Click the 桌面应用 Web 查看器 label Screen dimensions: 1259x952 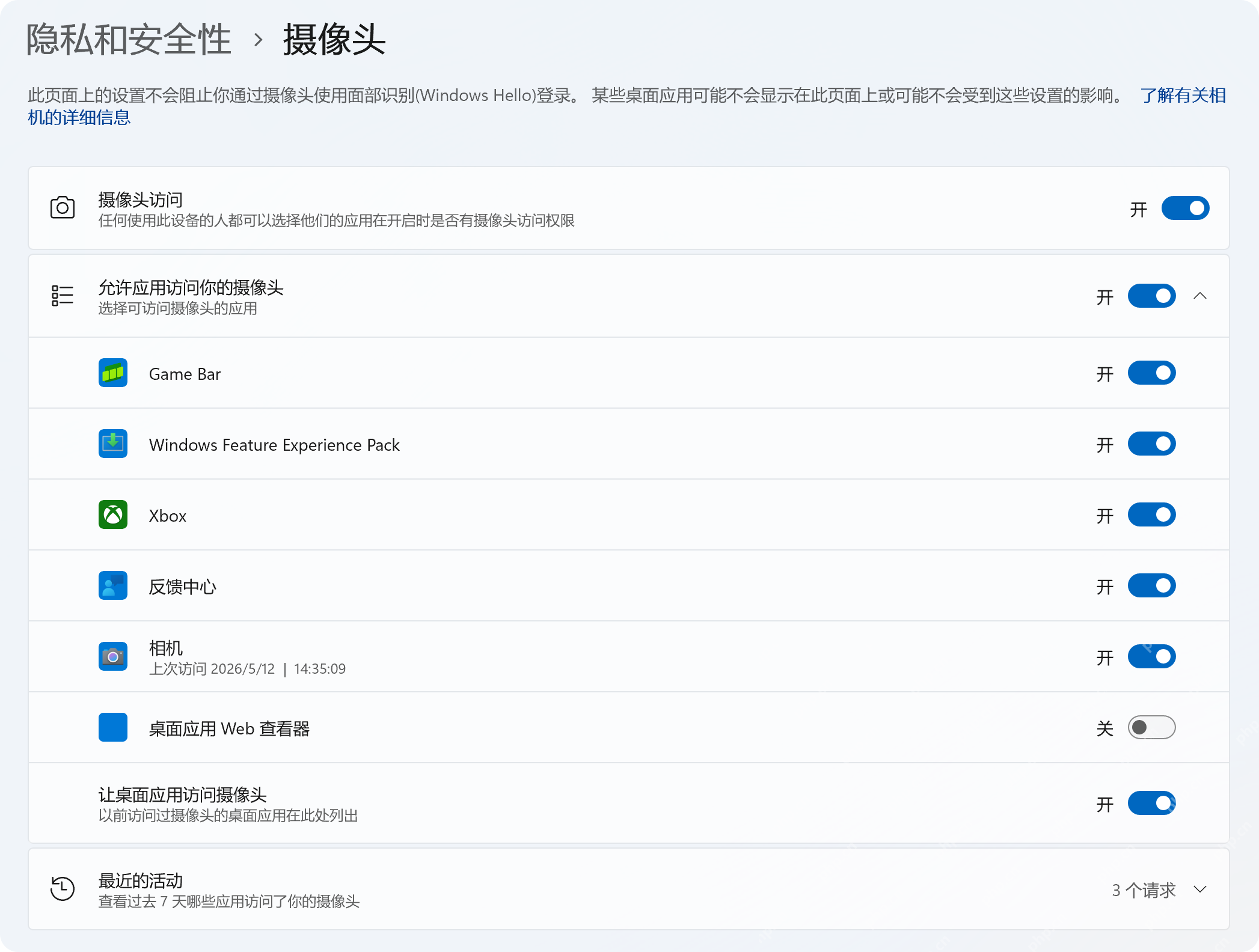(x=229, y=728)
